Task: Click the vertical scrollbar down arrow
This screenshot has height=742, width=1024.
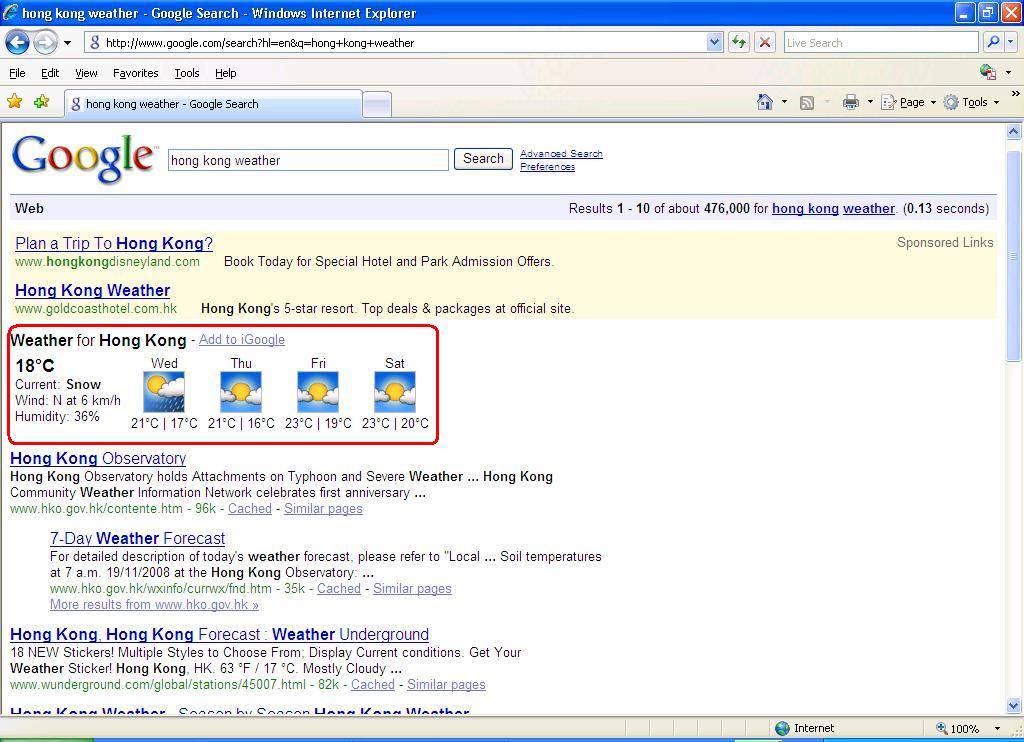Action: click(x=1014, y=705)
